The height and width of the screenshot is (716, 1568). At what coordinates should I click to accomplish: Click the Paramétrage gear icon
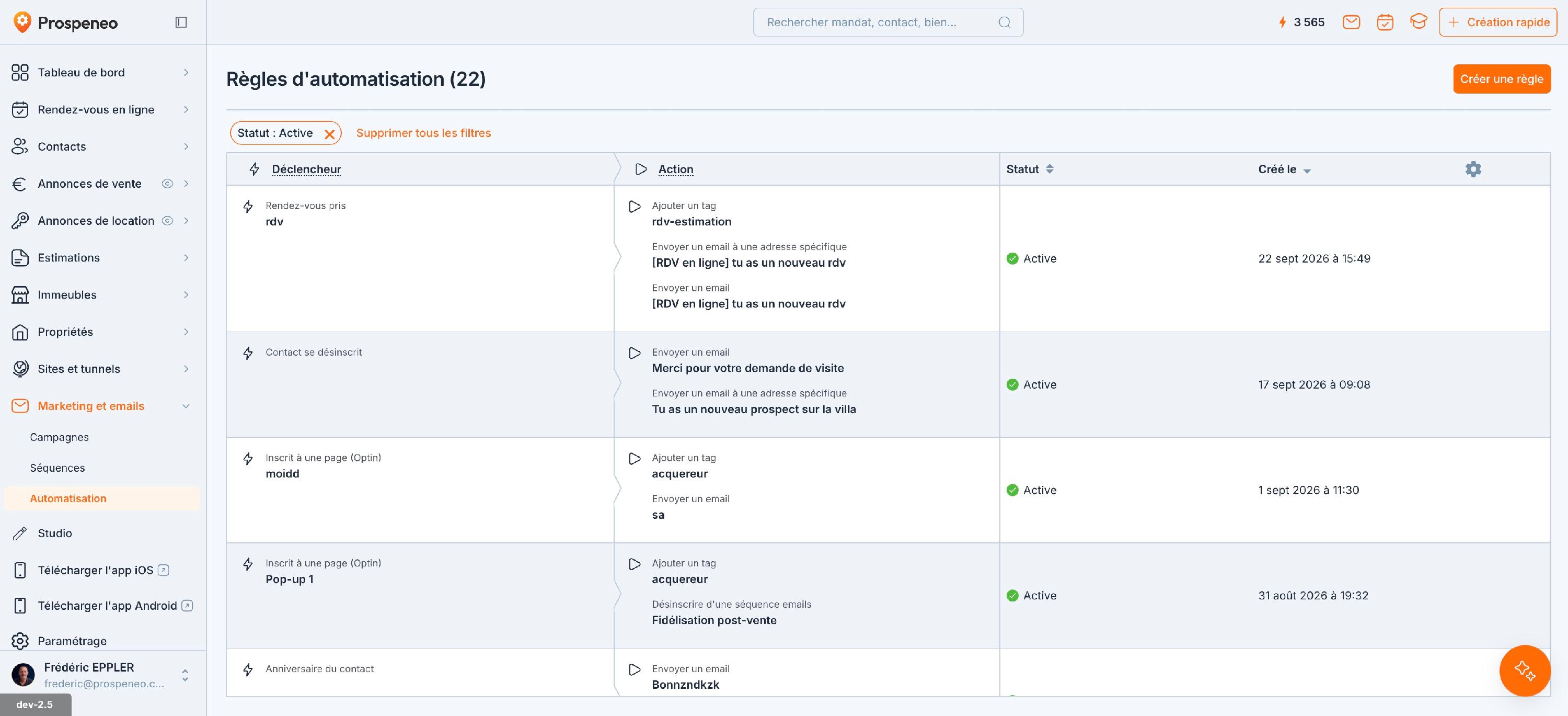click(x=20, y=641)
